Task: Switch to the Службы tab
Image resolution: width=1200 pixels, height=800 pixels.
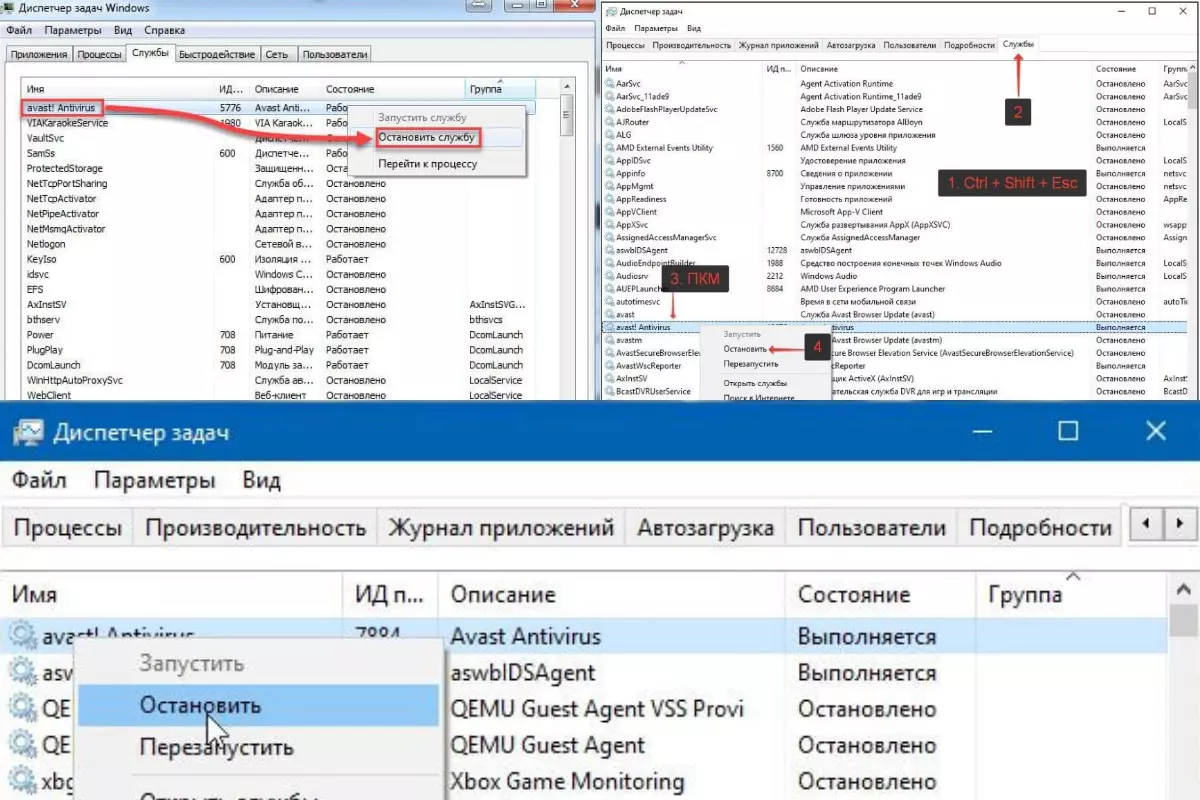Action: (1018, 43)
